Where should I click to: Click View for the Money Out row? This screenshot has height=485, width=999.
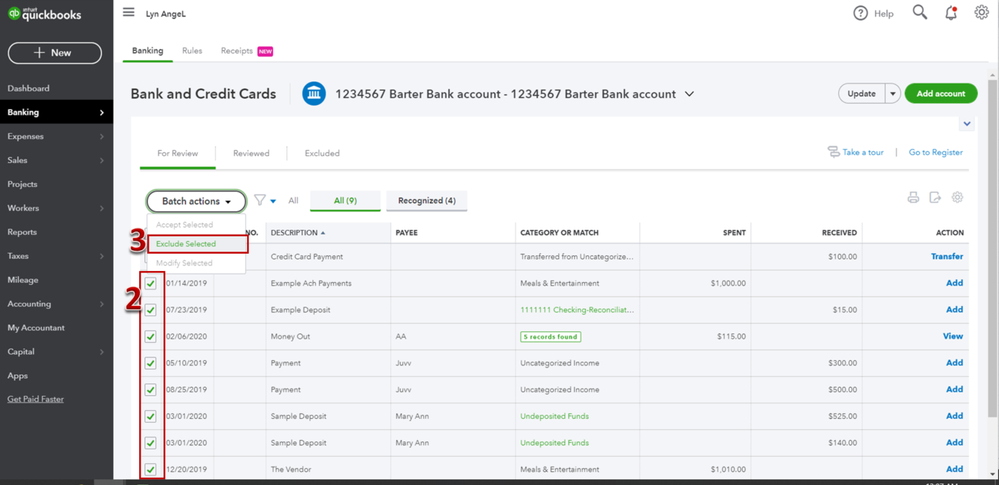point(953,337)
